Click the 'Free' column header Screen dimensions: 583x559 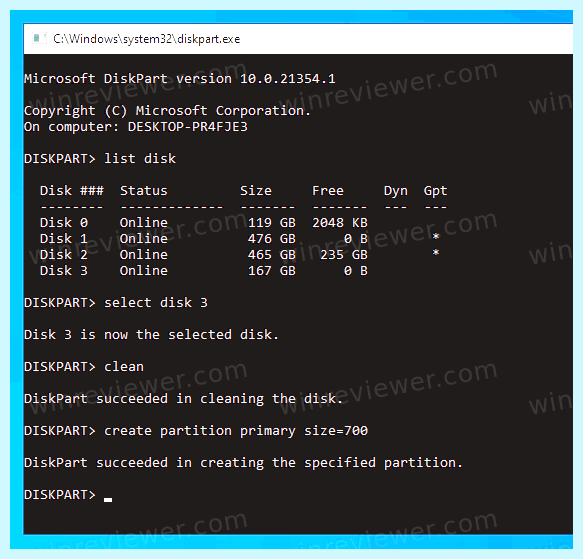pyautogui.click(x=328, y=190)
